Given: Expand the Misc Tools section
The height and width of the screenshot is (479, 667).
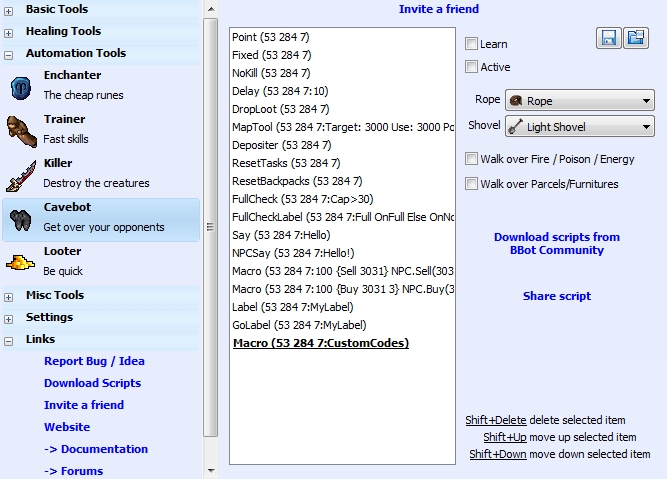Looking at the screenshot, I should click(x=10, y=296).
